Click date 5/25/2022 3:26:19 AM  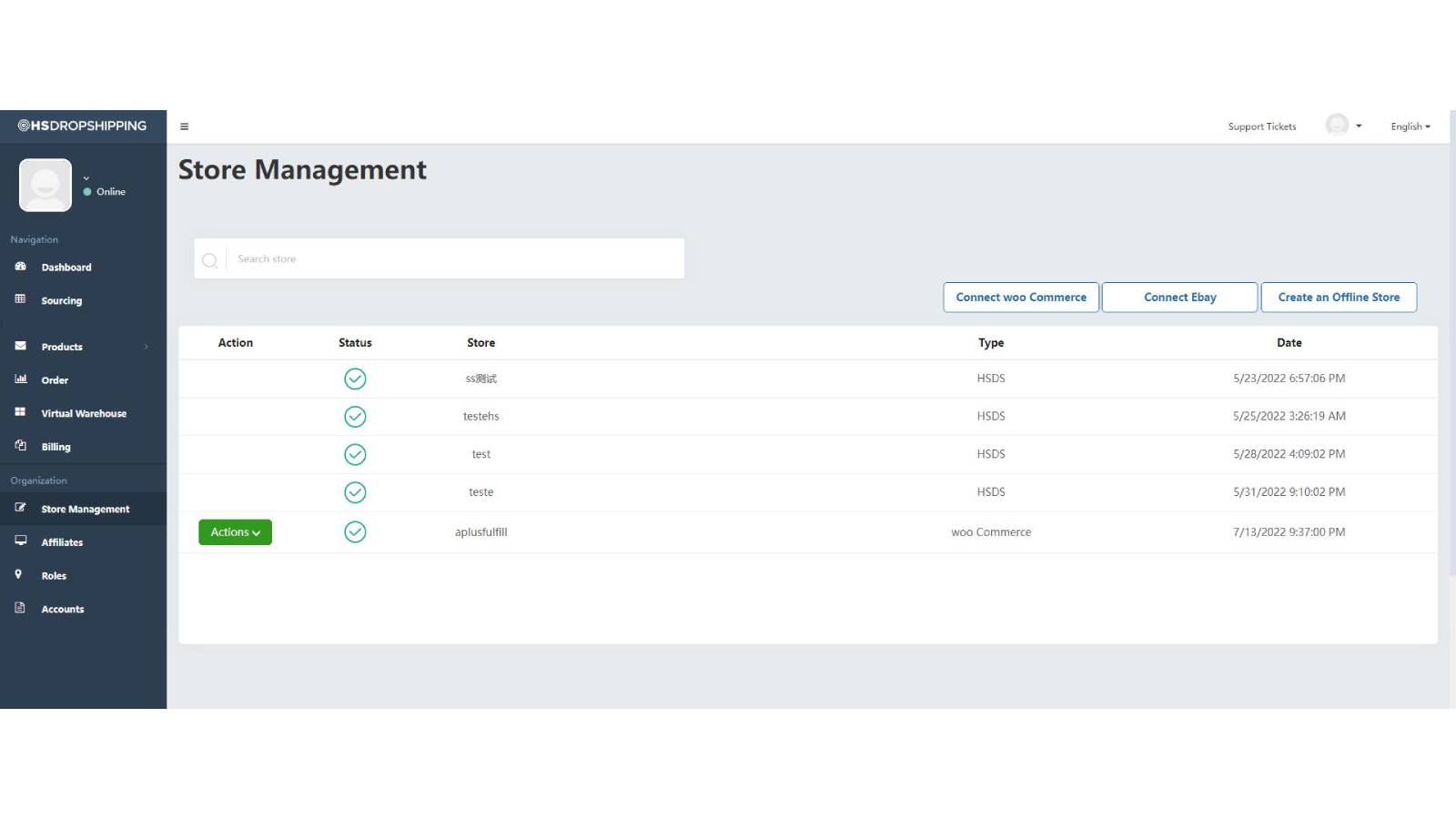coord(1289,417)
